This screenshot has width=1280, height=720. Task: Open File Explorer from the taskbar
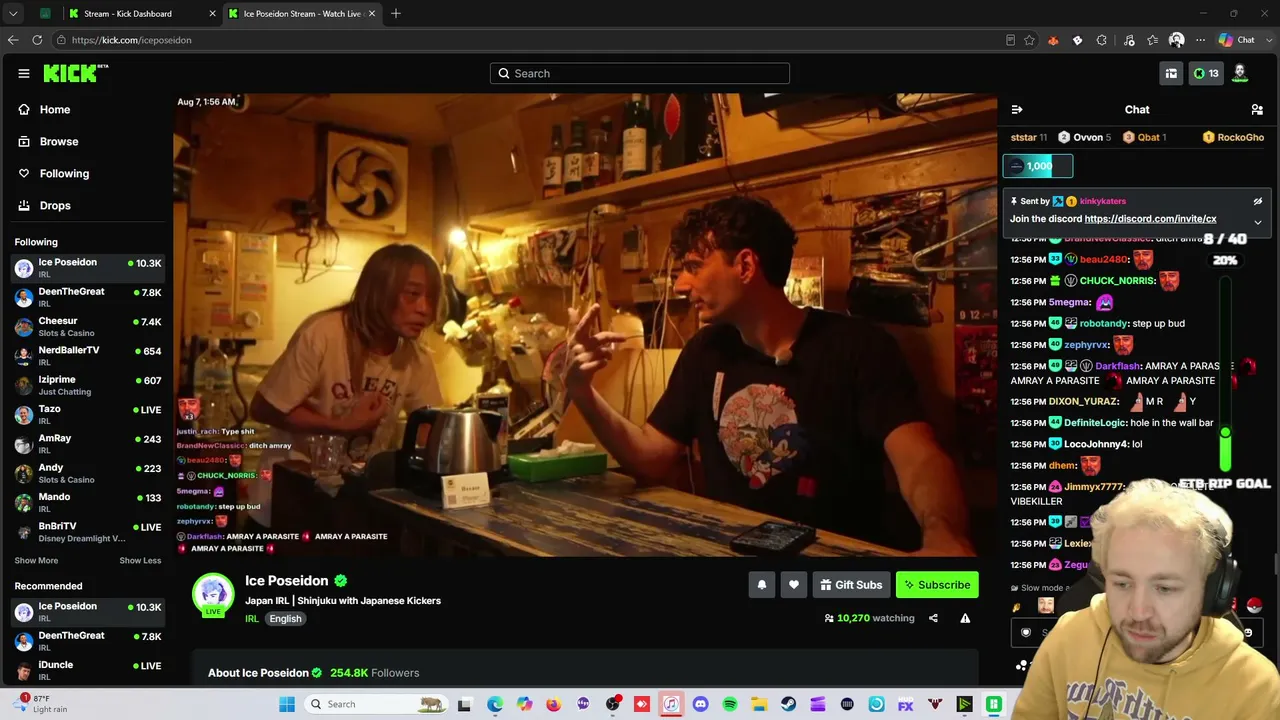(x=759, y=704)
